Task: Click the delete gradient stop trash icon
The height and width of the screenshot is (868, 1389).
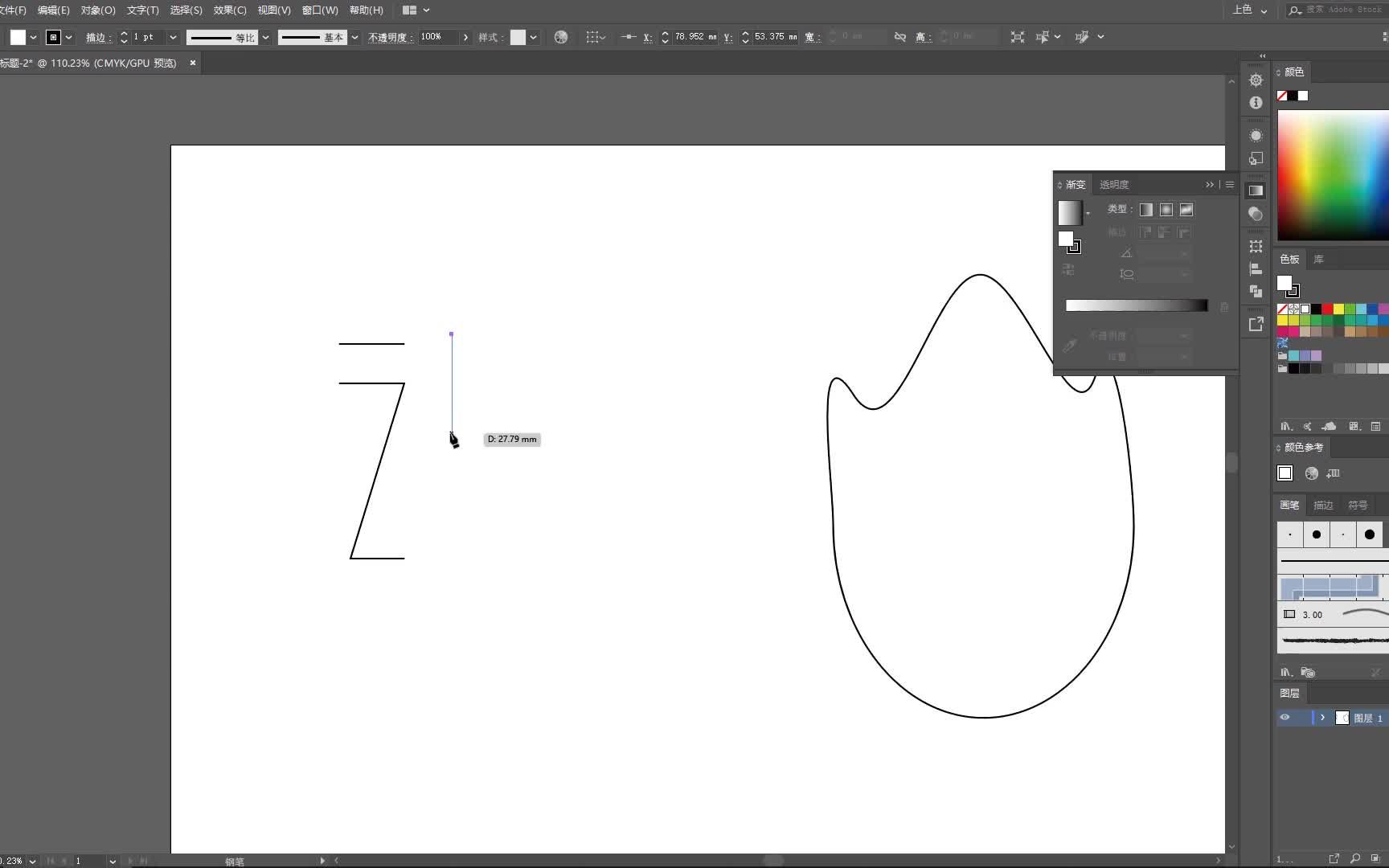Action: [1224, 307]
